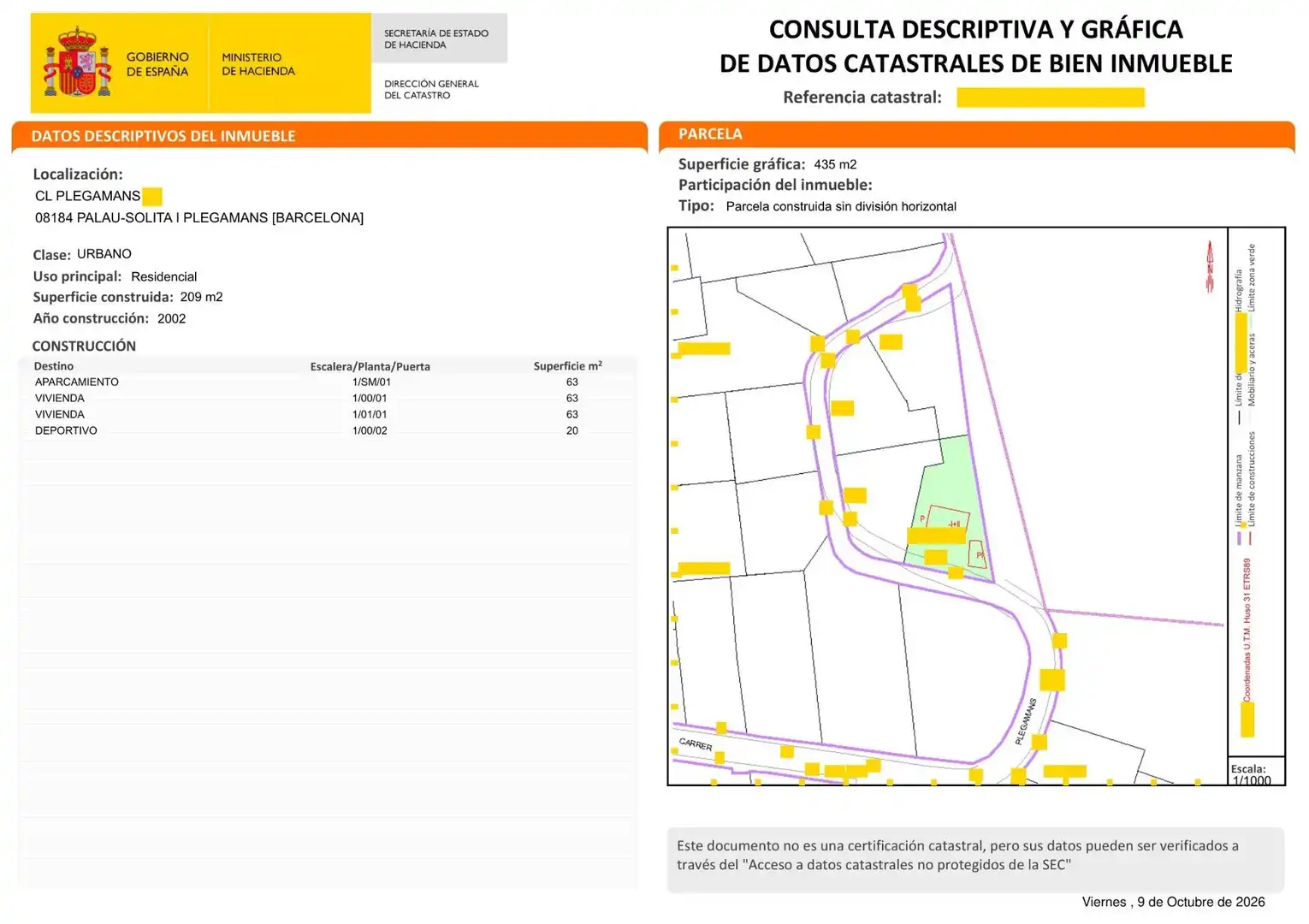Click the orange "PARCELA" section header
This screenshot has height=924, width=1309.
(x=710, y=133)
